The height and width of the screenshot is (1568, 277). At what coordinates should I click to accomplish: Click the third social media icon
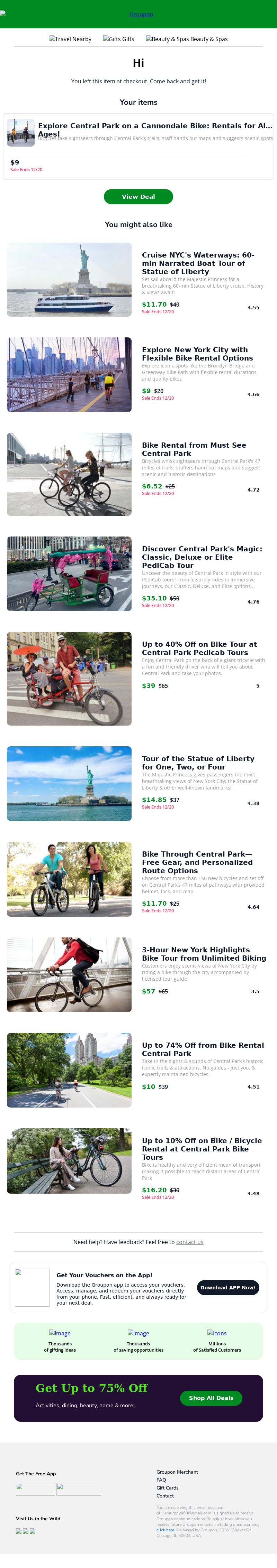[x=32, y=1530]
